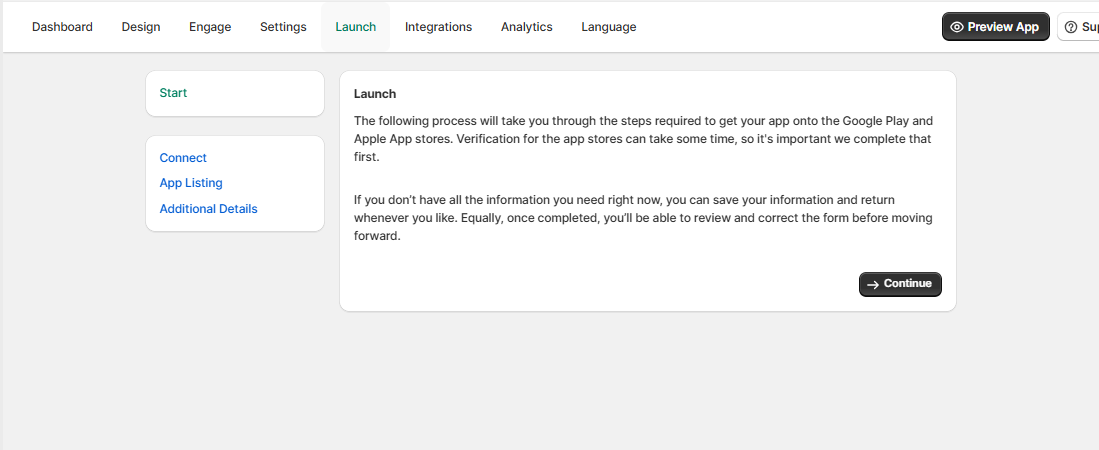Select the Launch tab
The height and width of the screenshot is (450, 1099).
click(355, 27)
